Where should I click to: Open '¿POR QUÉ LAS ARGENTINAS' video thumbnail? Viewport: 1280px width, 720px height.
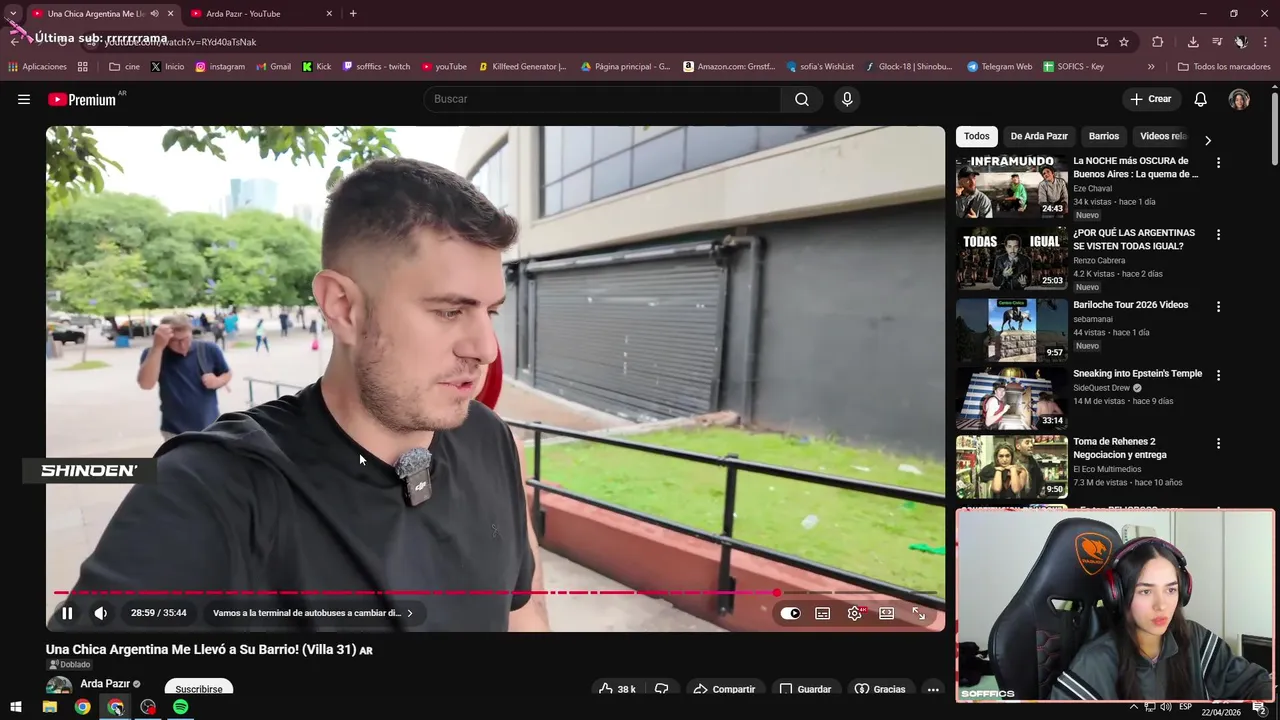[x=1011, y=259]
